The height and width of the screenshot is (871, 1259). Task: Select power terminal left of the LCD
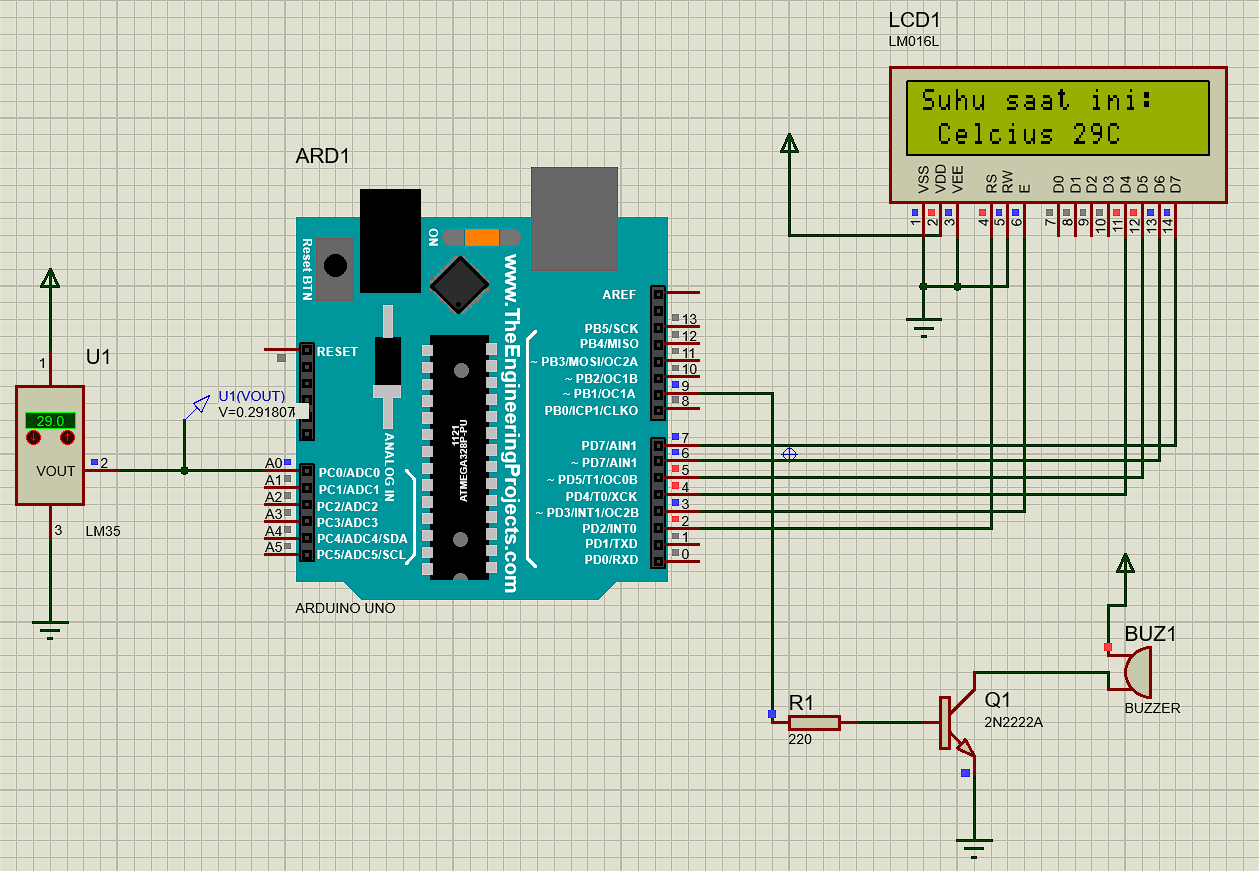[x=790, y=145]
